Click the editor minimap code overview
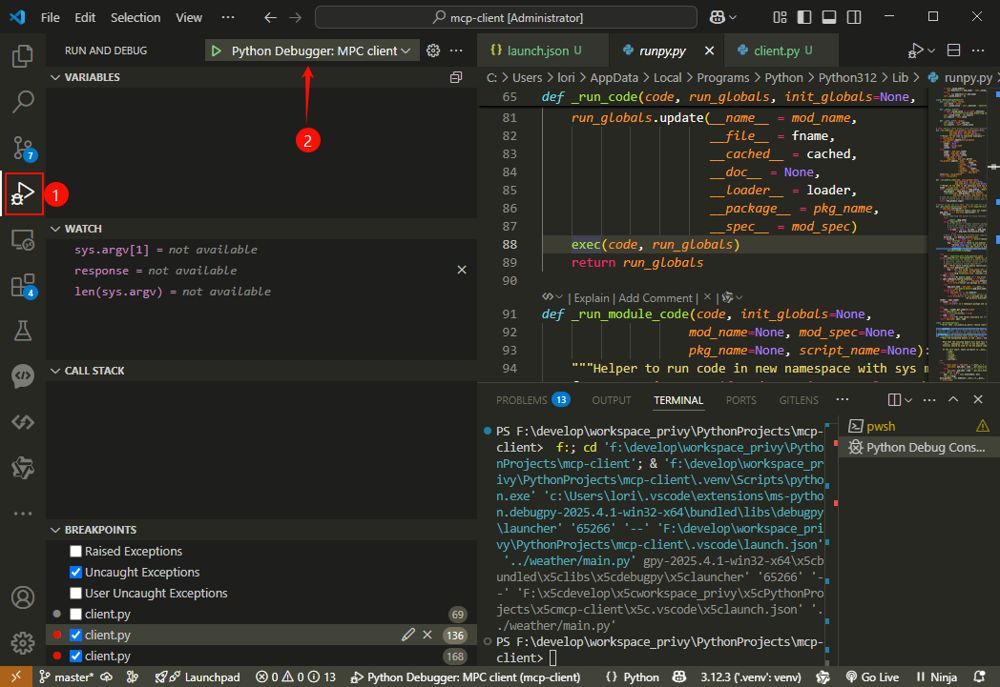Viewport: 1000px width, 687px height. 956,200
